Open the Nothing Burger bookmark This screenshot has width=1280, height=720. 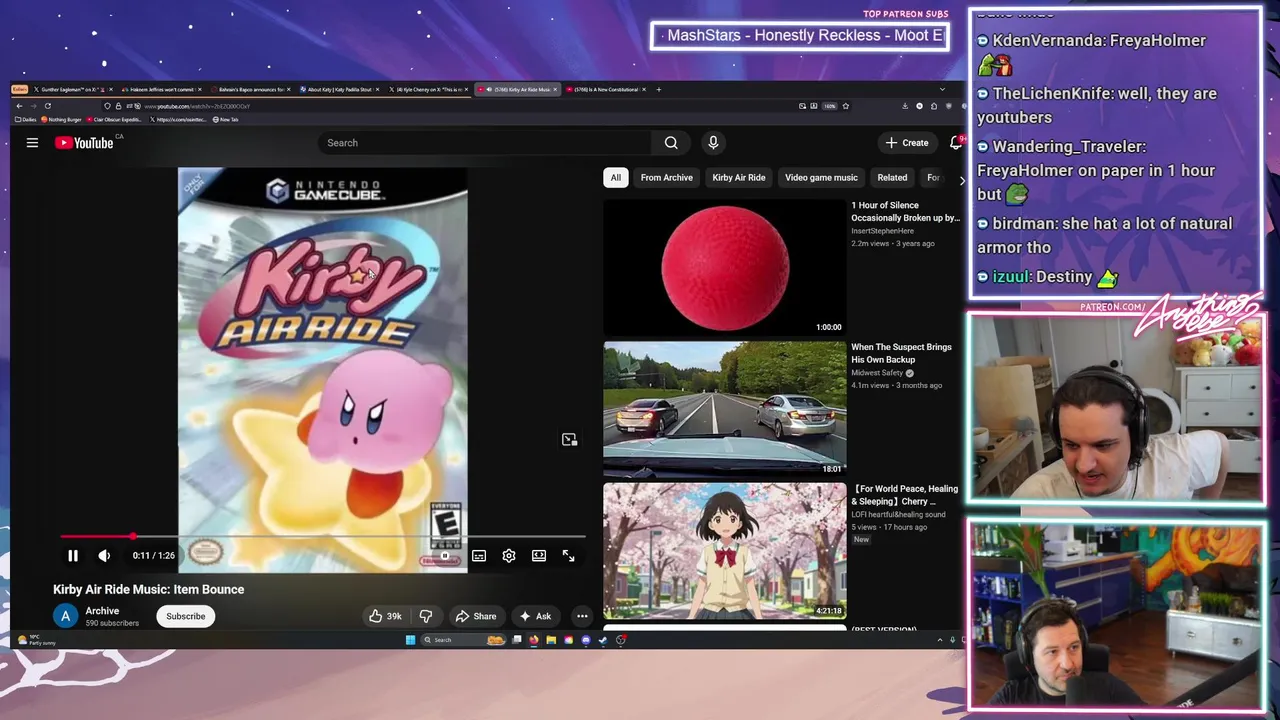point(61,120)
